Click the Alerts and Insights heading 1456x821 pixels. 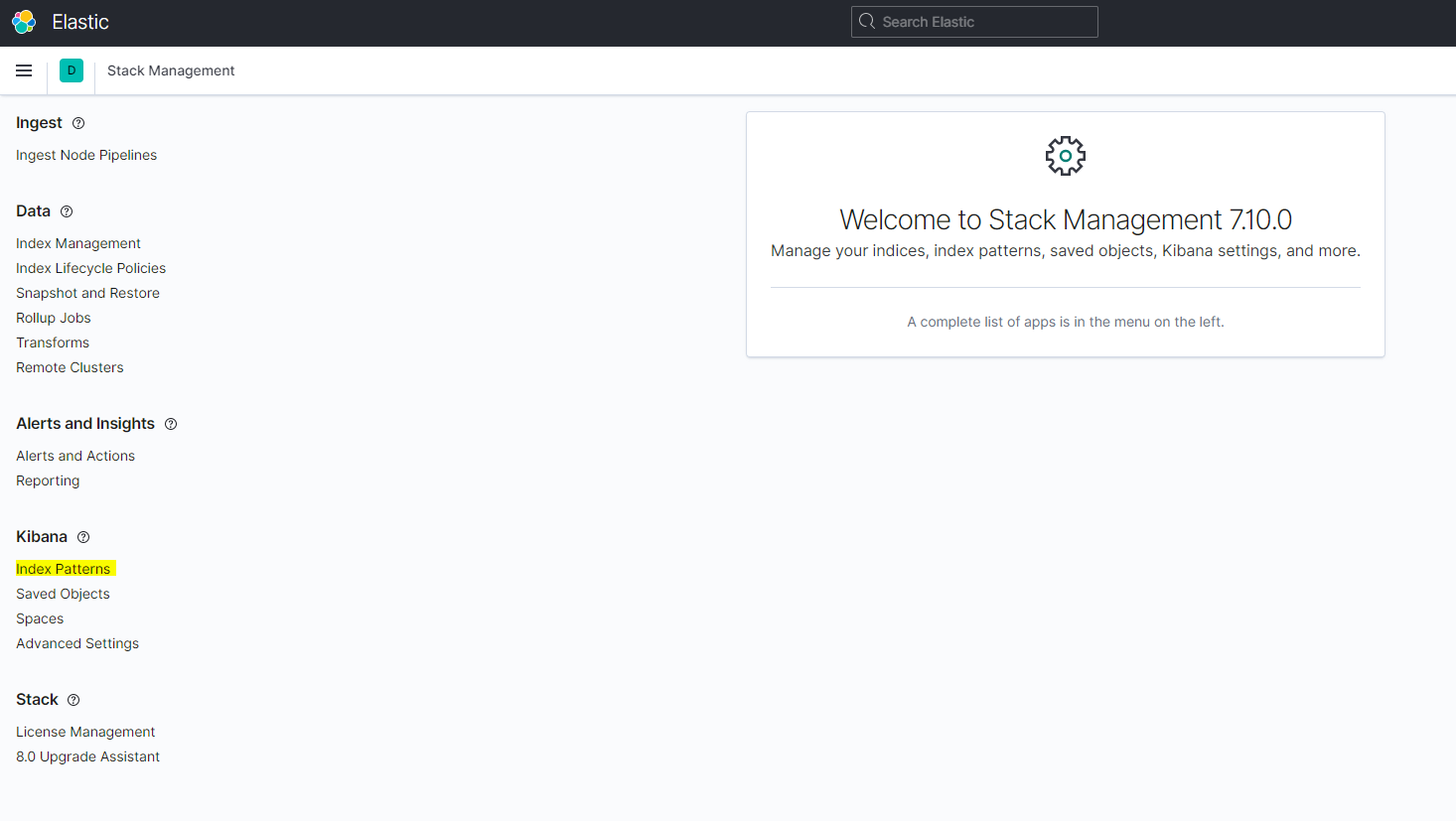click(x=85, y=424)
